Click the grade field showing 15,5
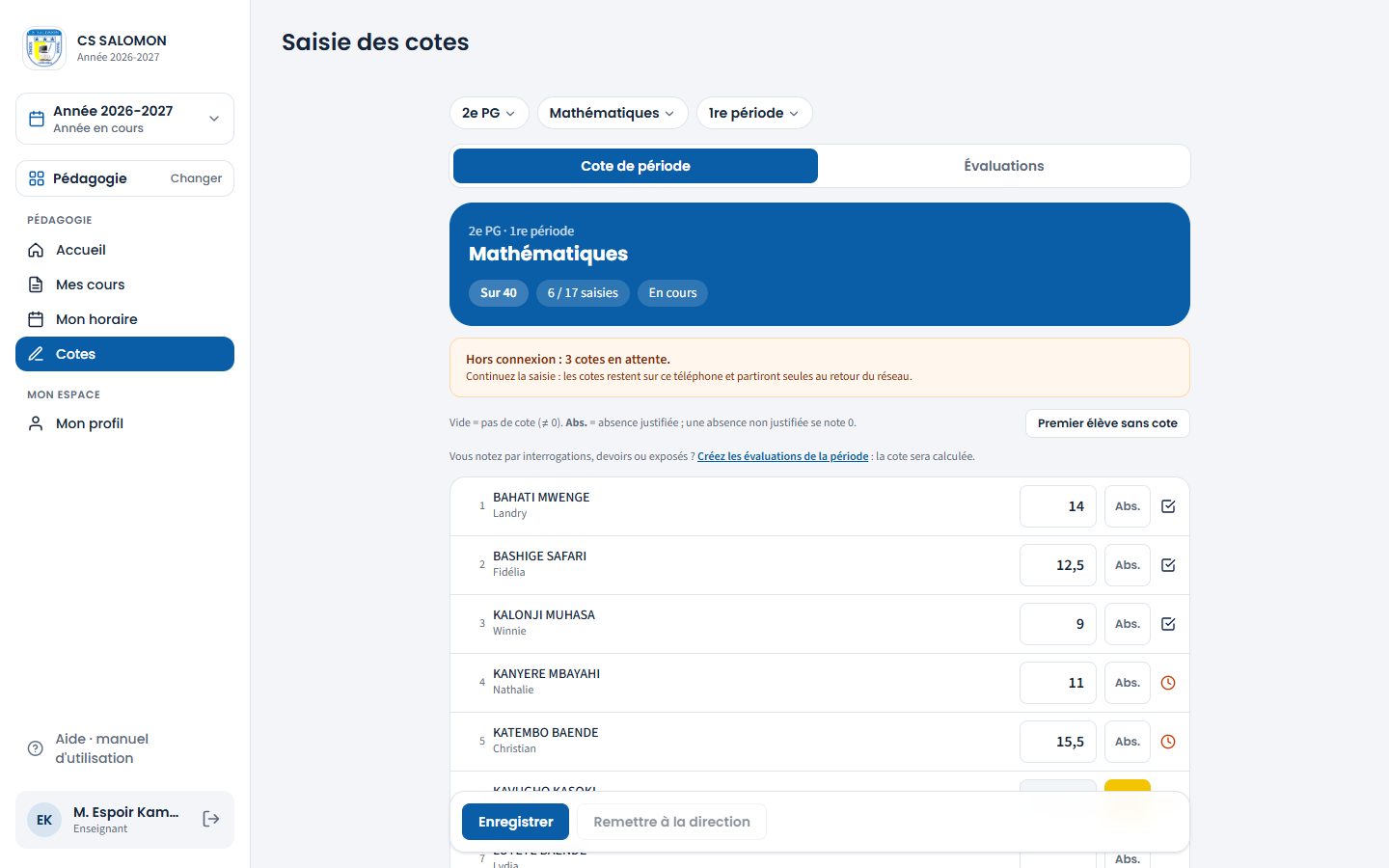 coord(1058,742)
